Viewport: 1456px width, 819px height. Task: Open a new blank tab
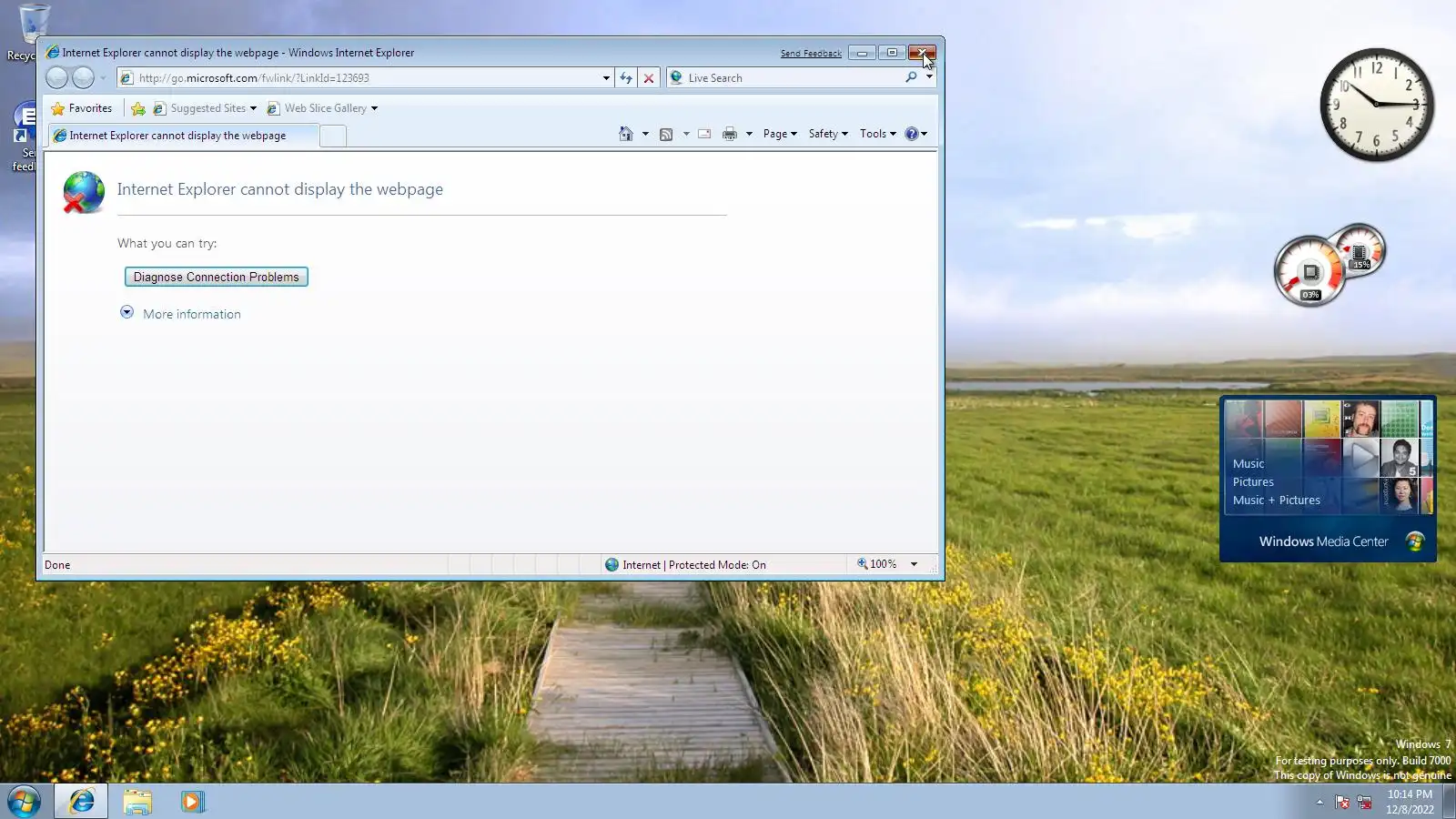coord(333,136)
